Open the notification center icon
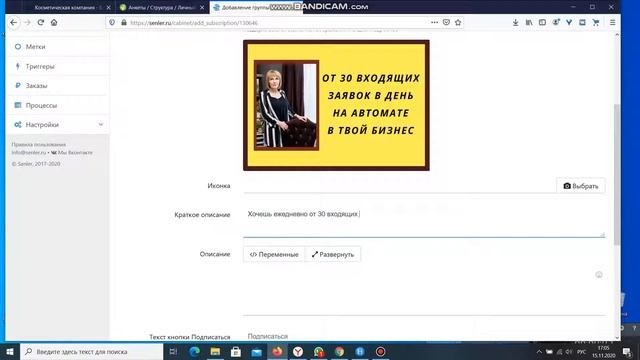Viewport: 640px width, 360px height. [x=627, y=351]
